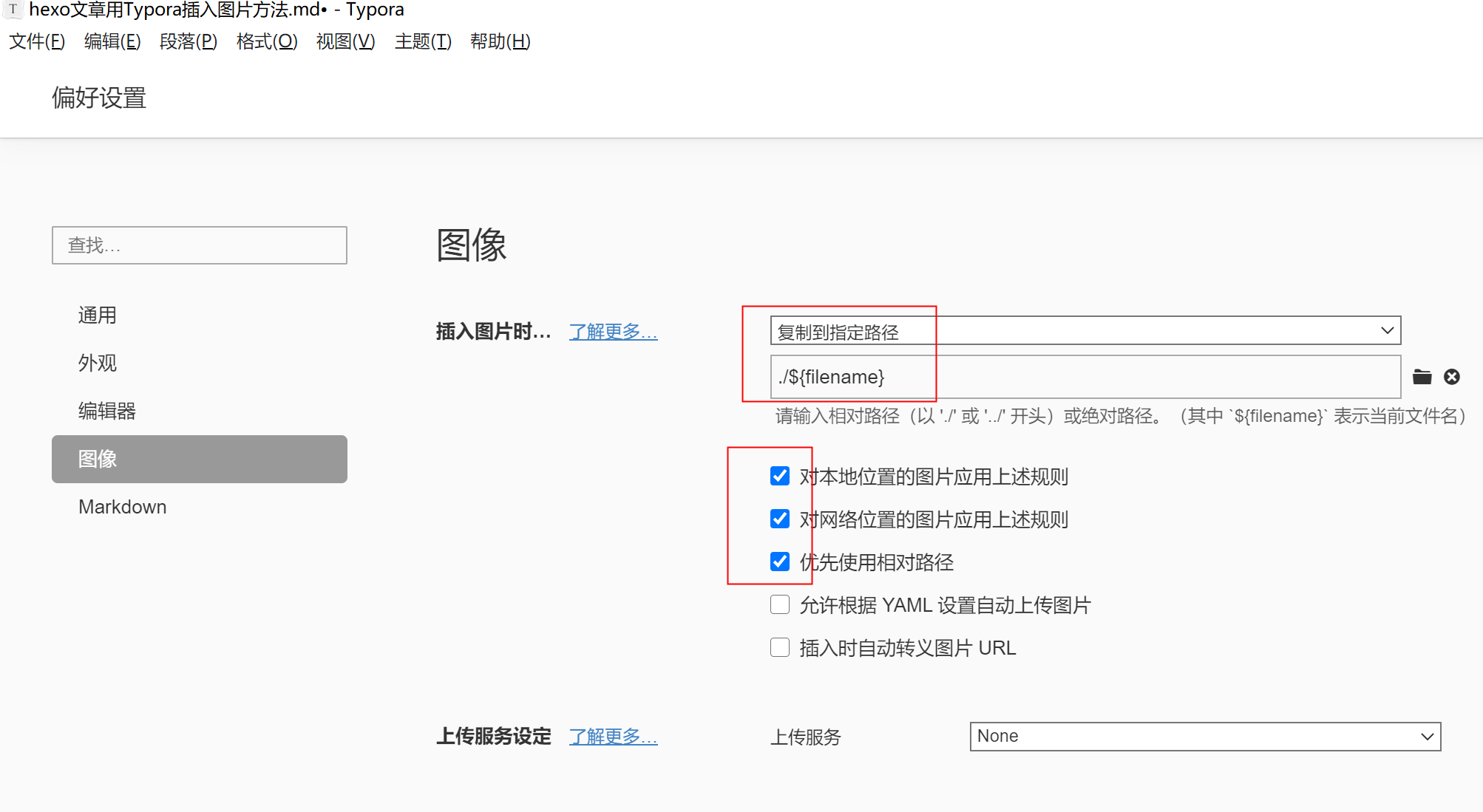
Task: Open the 编辑(E) menu
Action: coord(112,41)
